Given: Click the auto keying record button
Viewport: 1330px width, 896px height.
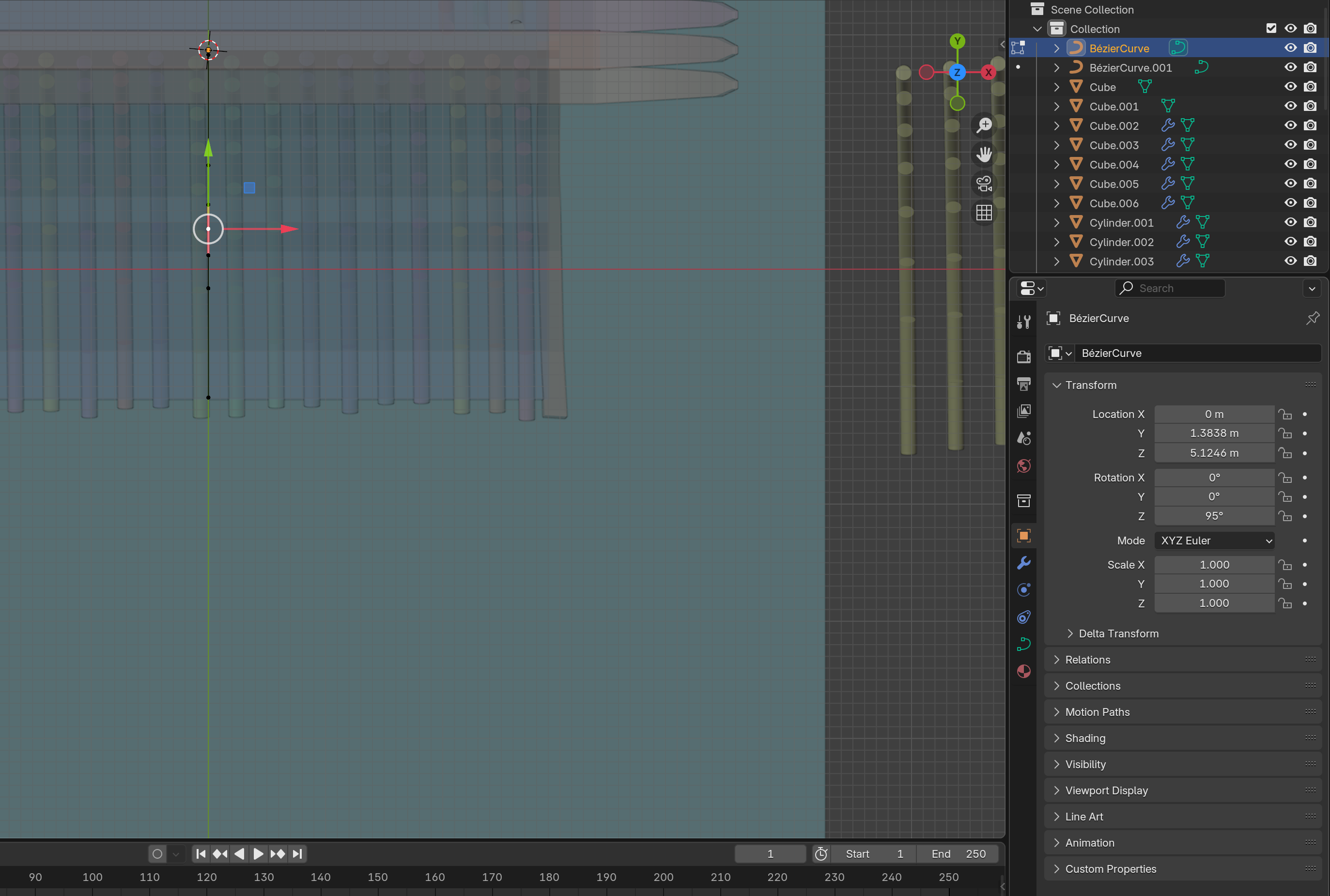Looking at the screenshot, I should point(158,854).
